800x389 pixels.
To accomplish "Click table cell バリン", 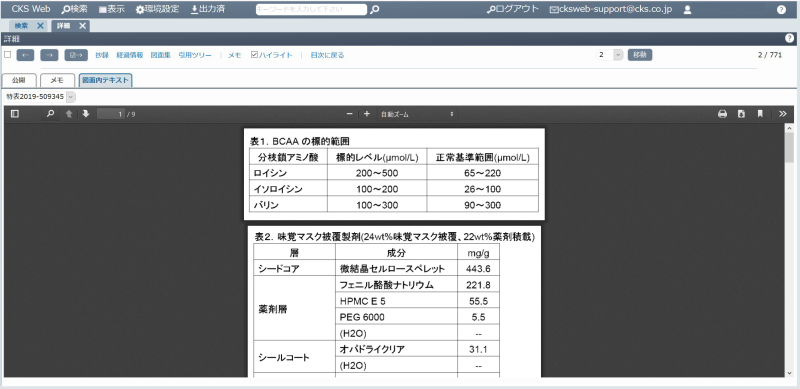I will click(288, 205).
